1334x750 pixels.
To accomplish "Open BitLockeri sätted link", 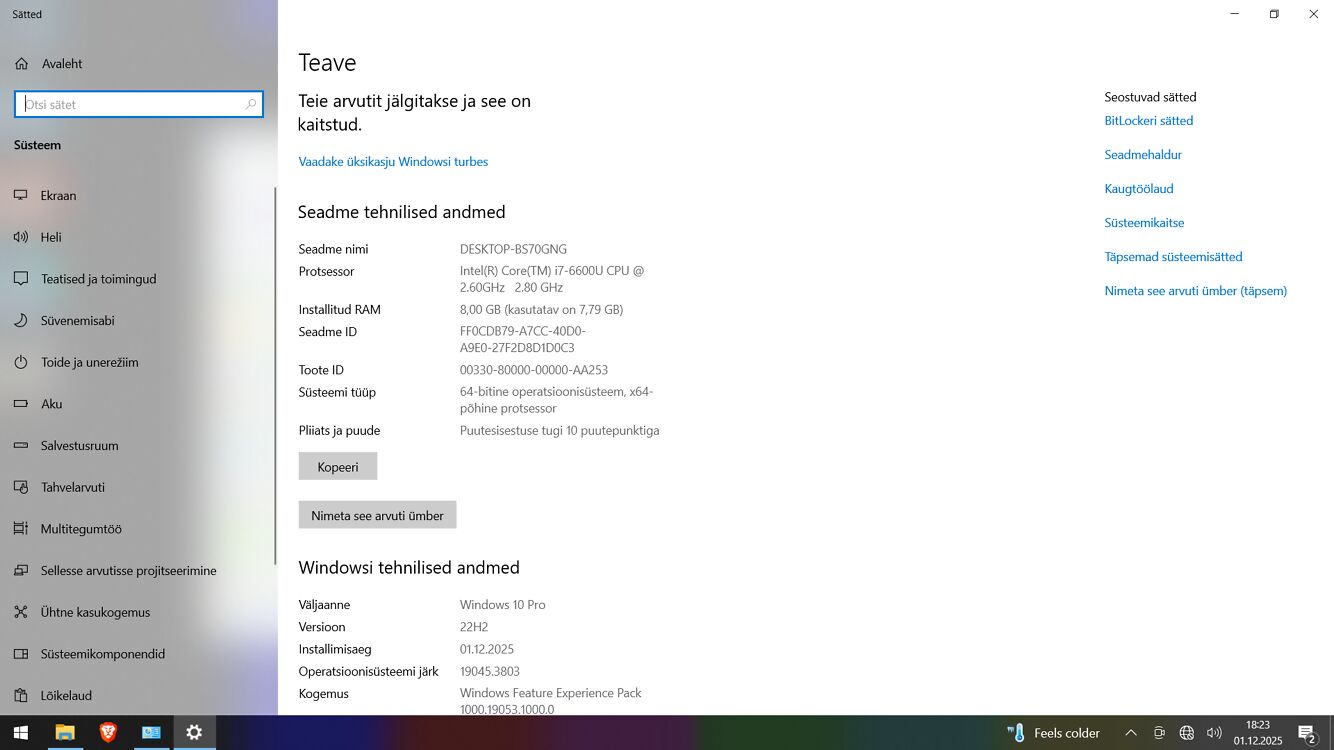I will [x=1148, y=121].
